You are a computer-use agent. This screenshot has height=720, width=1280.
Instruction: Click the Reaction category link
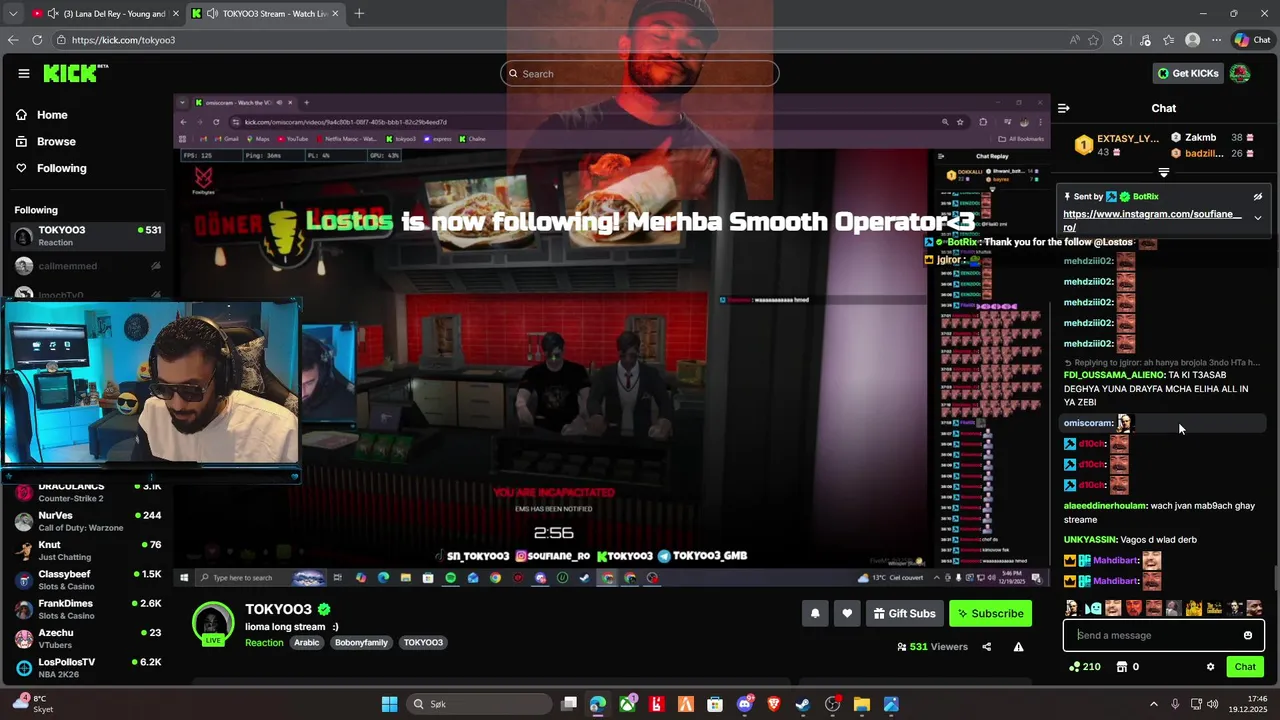[264, 642]
